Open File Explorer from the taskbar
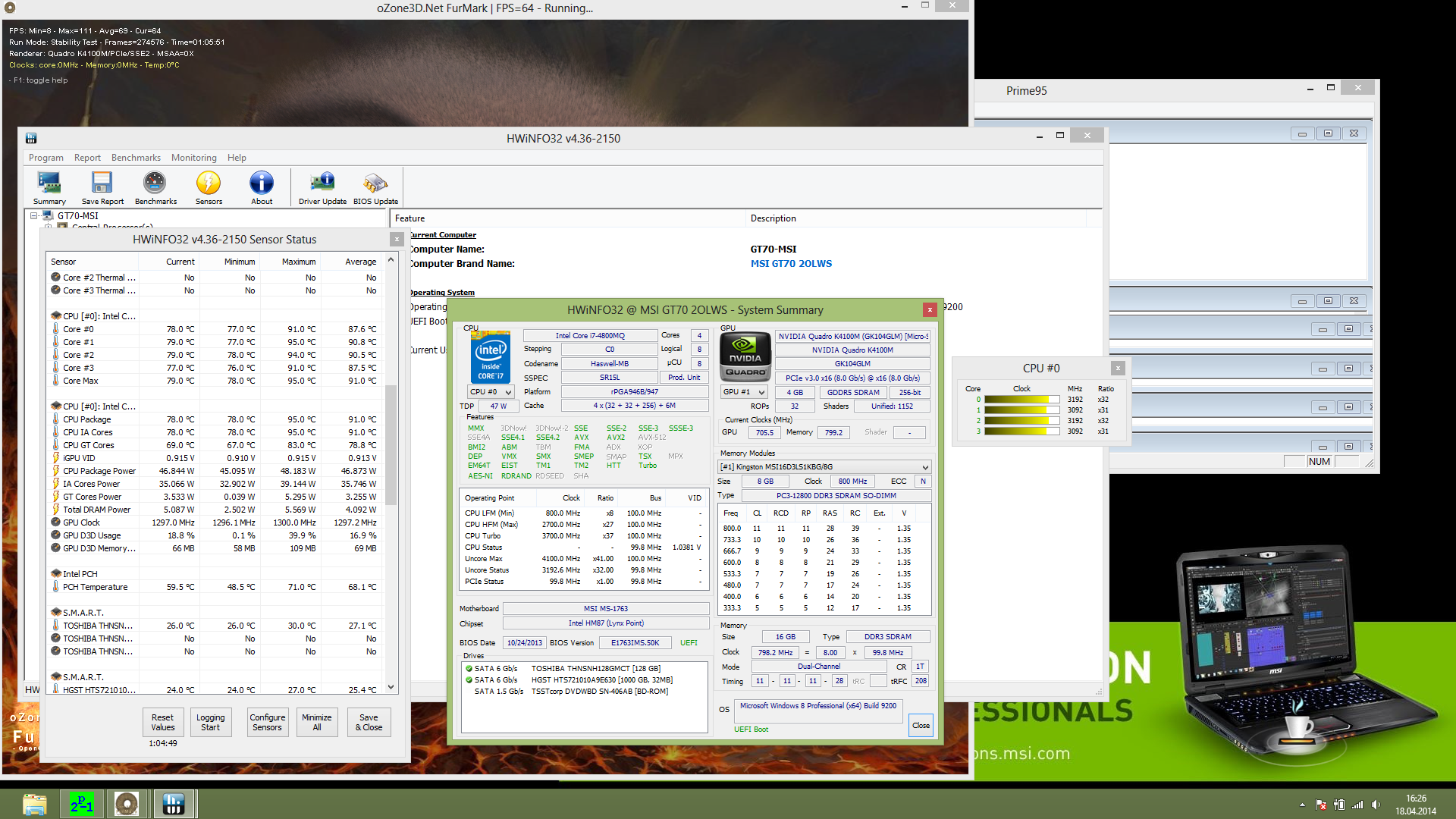1456x819 pixels. pyautogui.click(x=34, y=804)
